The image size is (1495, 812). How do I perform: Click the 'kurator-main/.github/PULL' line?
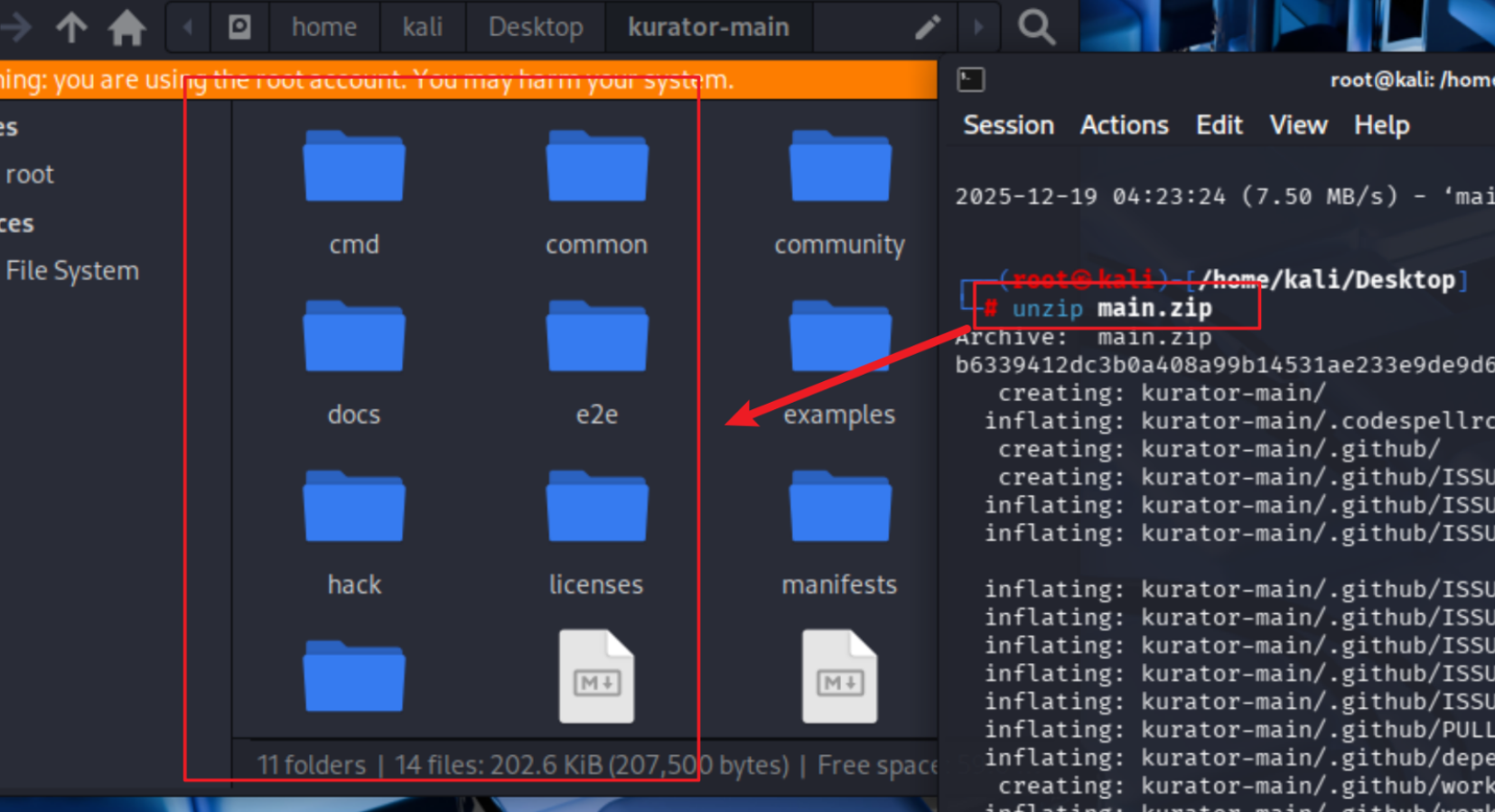point(1238,730)
